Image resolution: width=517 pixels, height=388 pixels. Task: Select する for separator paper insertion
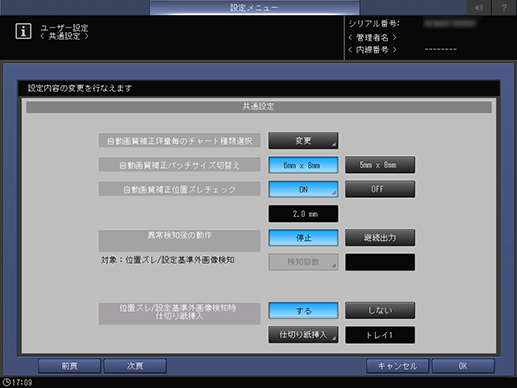click(x=303, y=311)
